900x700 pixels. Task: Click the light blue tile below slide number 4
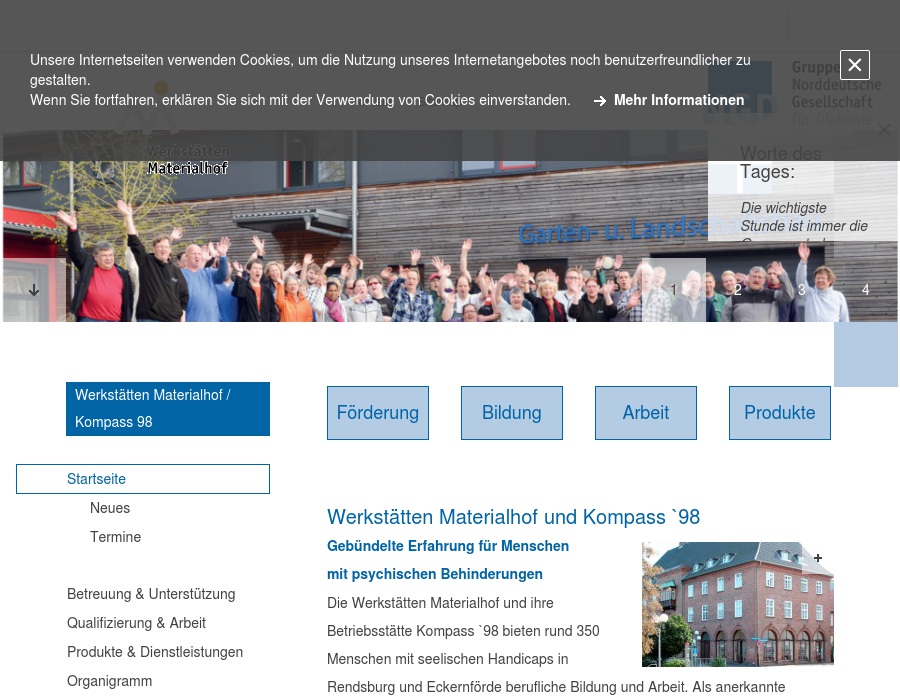(866, 354)
